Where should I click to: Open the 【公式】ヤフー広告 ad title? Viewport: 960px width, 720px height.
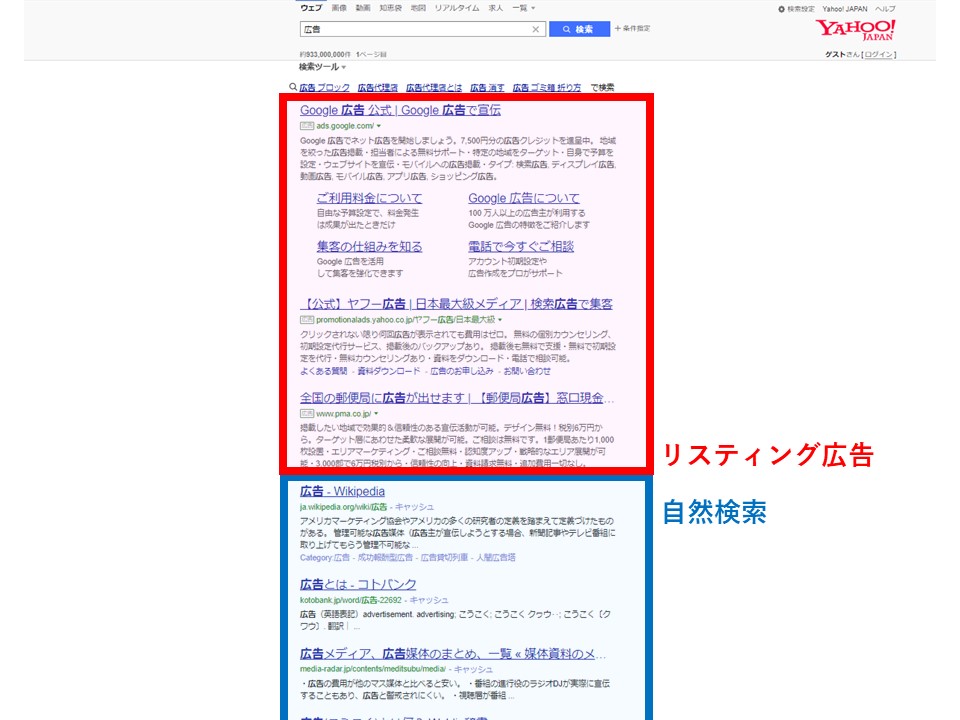click(x=456, y=304)
